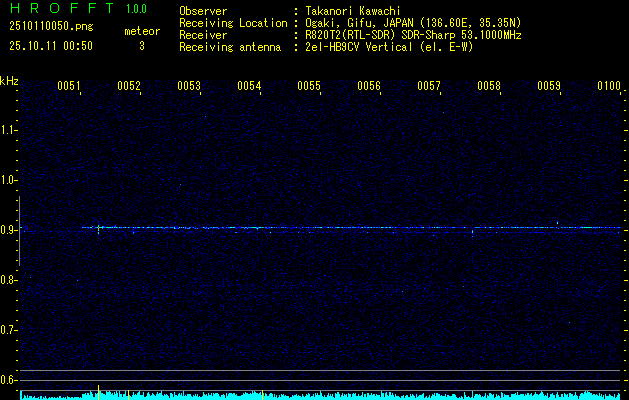The image size is (629, 400).
Task: Click the 0052 time axis label
Action: (x=129, y=86)
